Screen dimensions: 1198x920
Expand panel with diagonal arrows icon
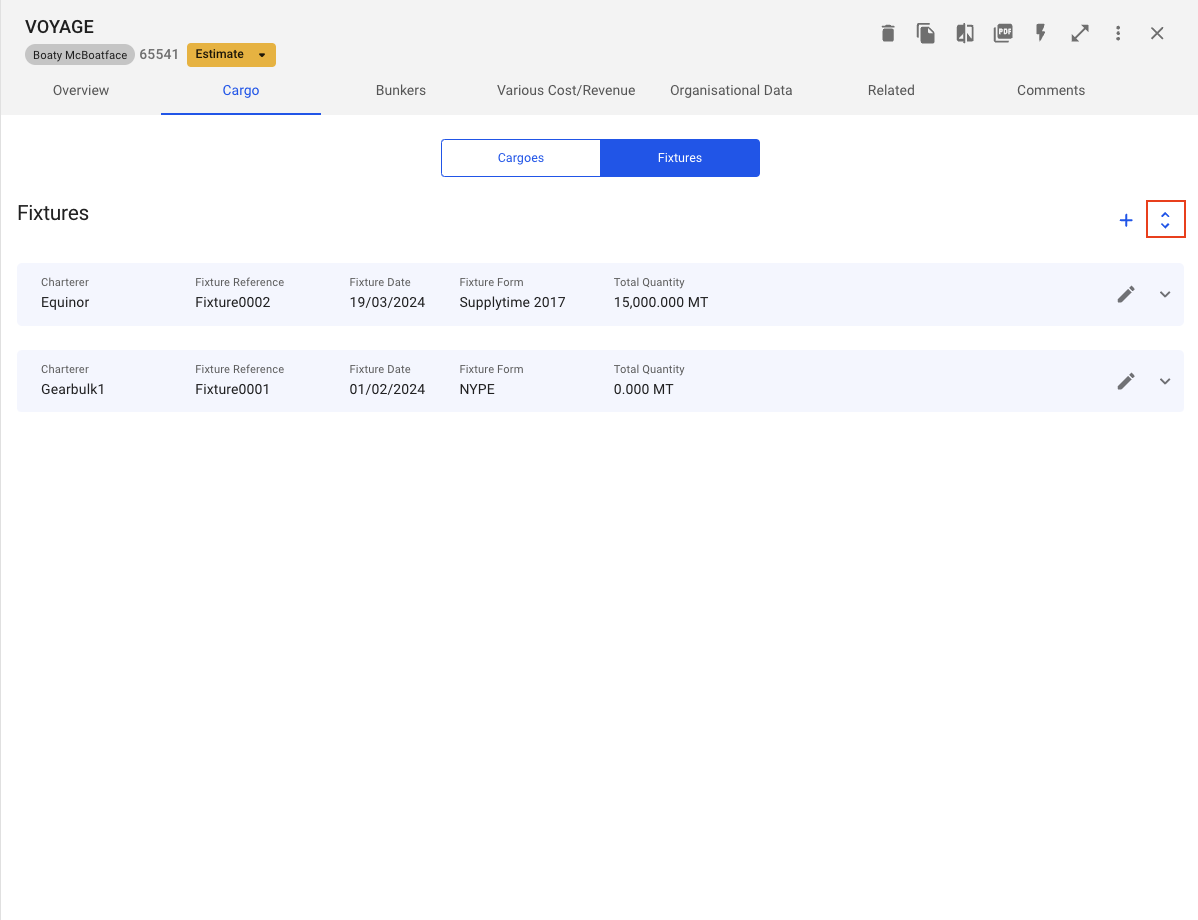point(1080,34)
